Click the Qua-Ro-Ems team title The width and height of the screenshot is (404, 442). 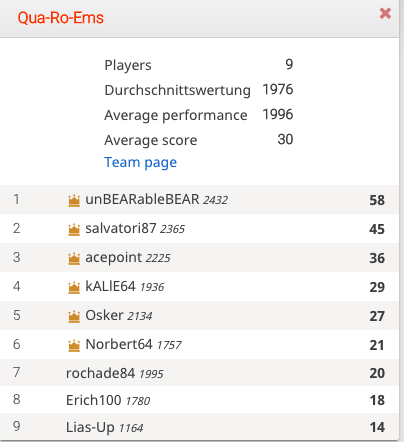coord(61,18)
